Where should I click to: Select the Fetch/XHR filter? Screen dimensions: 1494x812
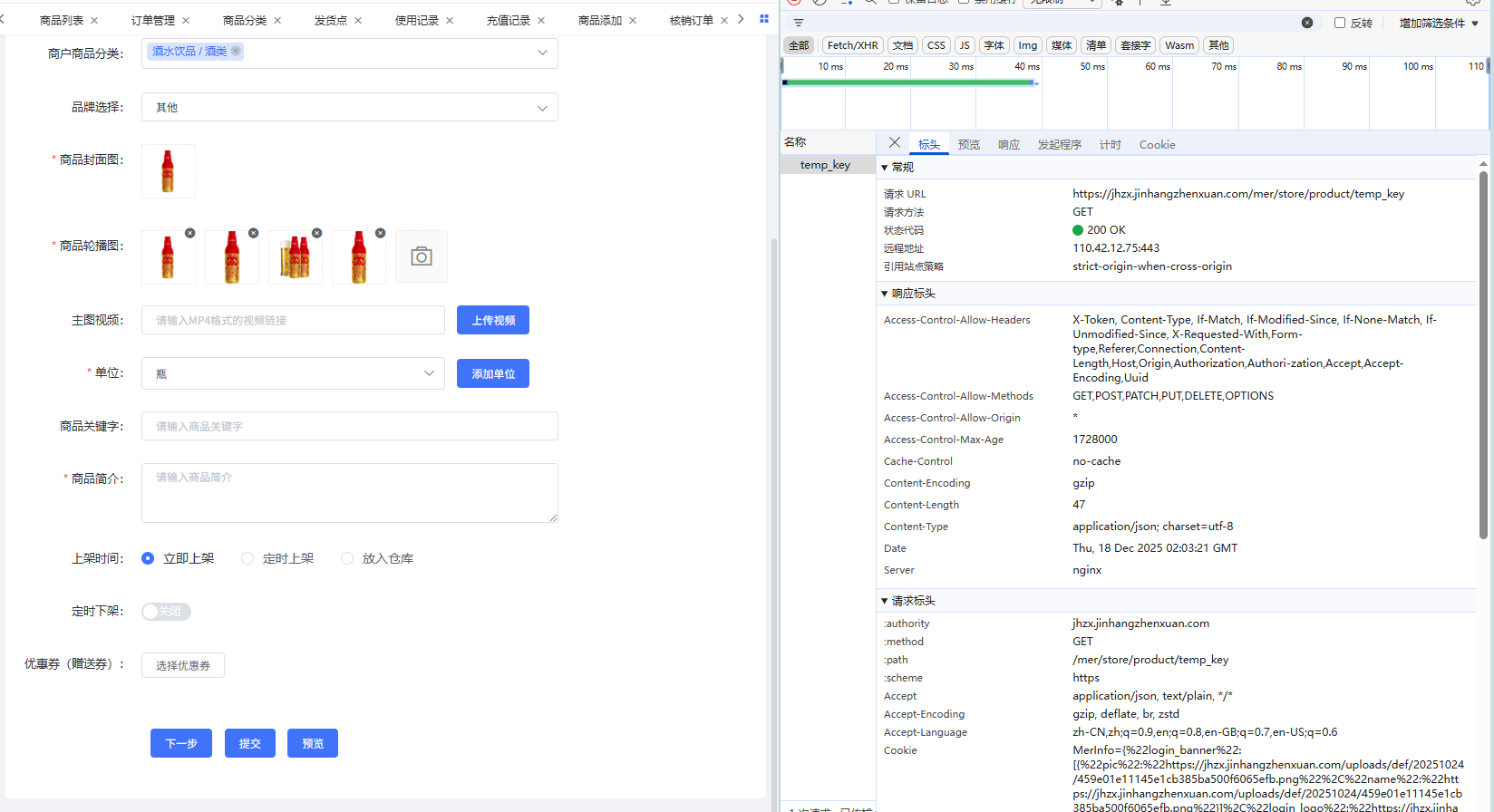pyautogui.click(x=852, y=45)
